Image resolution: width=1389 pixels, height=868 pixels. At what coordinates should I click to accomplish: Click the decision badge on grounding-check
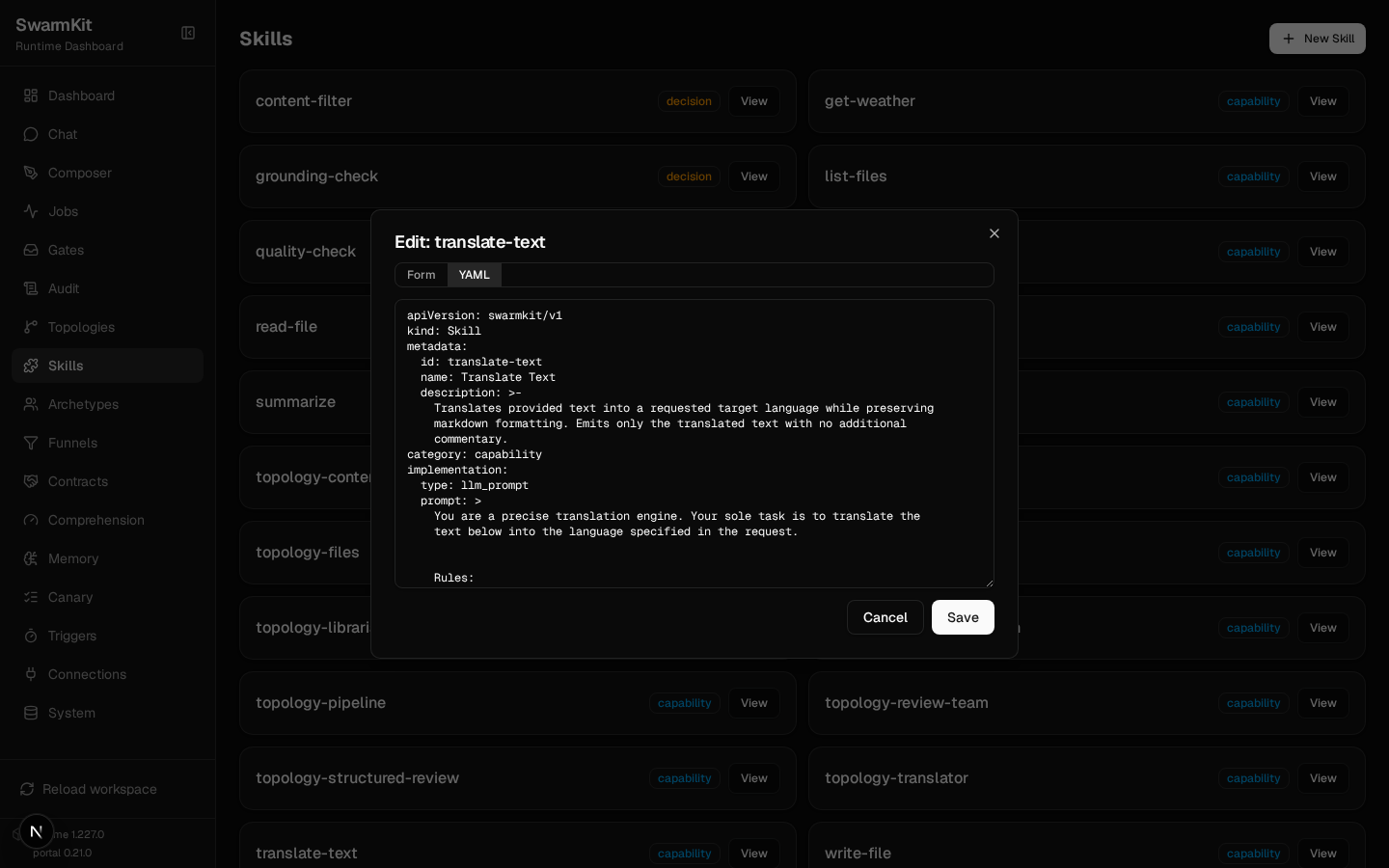tap(689, 176)
